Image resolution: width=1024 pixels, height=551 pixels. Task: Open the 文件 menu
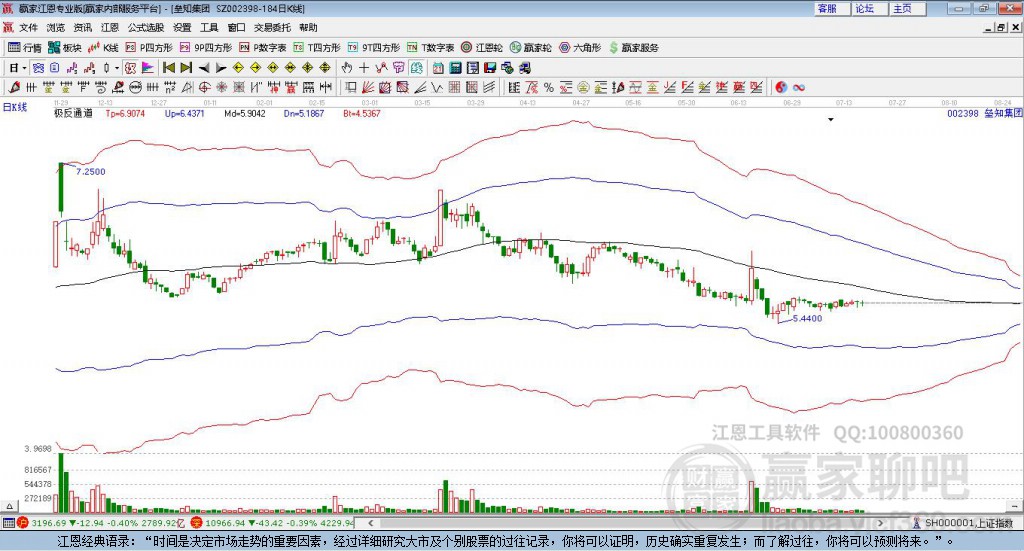pyautogui.click(x=29, y=27)
